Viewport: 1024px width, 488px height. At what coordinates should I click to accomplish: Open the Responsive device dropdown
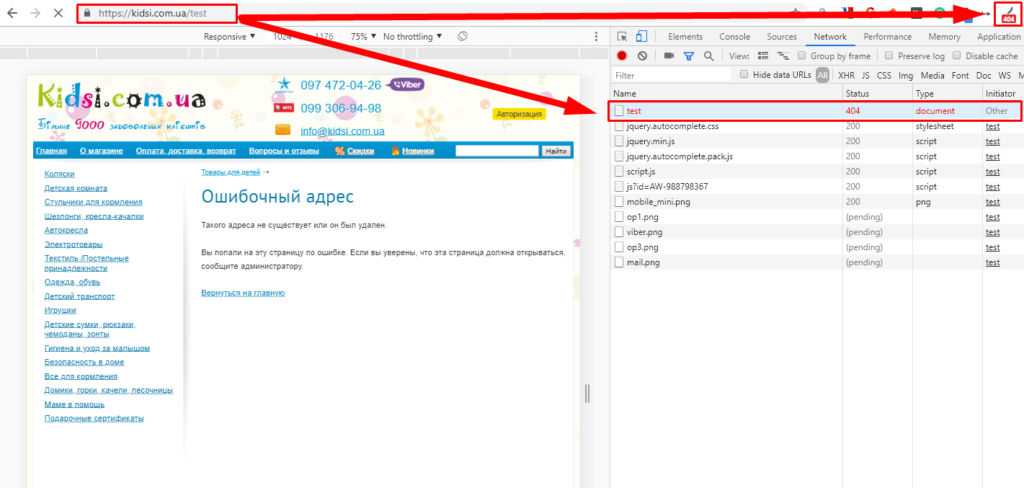(x=229, y=36)
